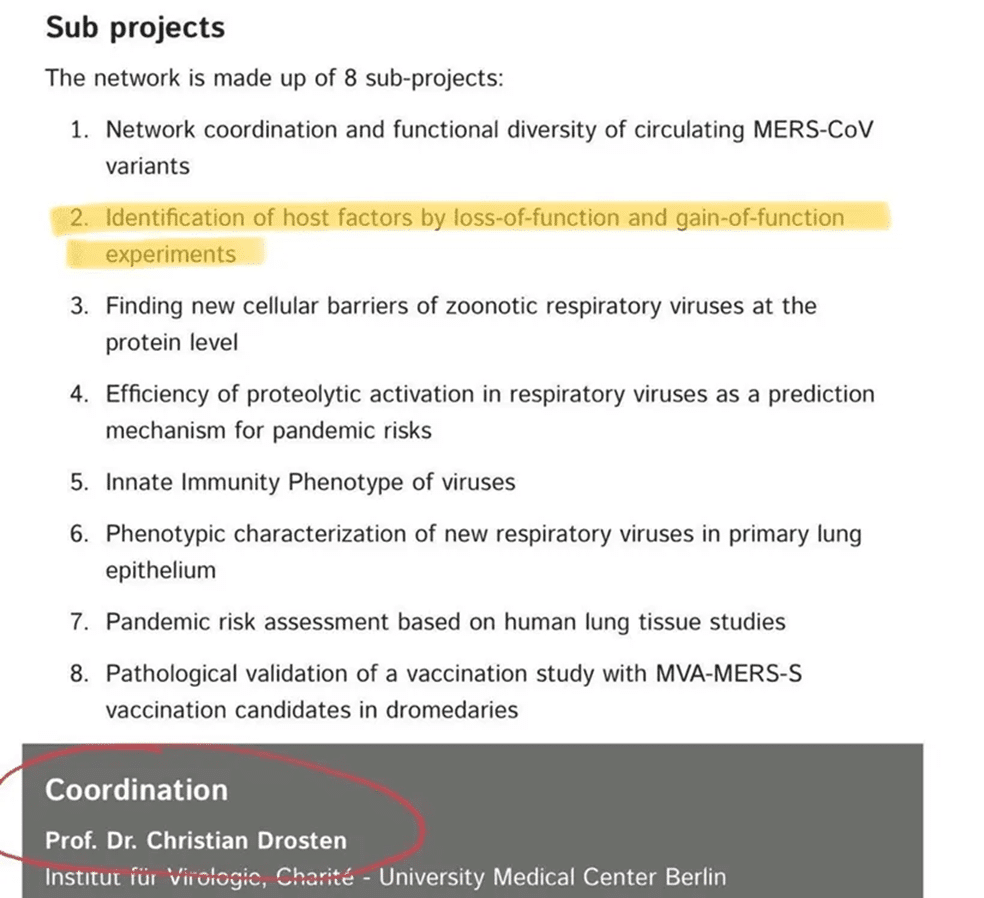984x898 pixels.
Task: Click the 'Sub projects' heading
Action: 135,28
